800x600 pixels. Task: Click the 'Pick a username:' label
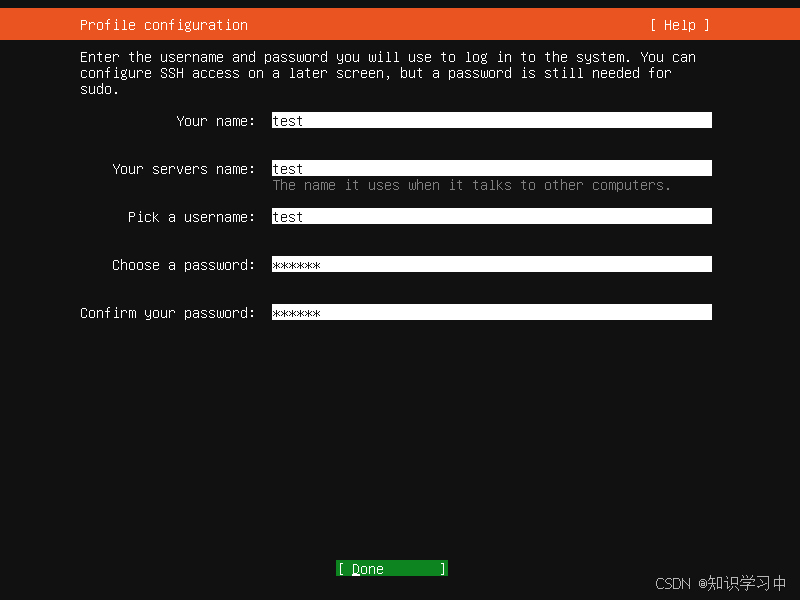coord(191,217)
